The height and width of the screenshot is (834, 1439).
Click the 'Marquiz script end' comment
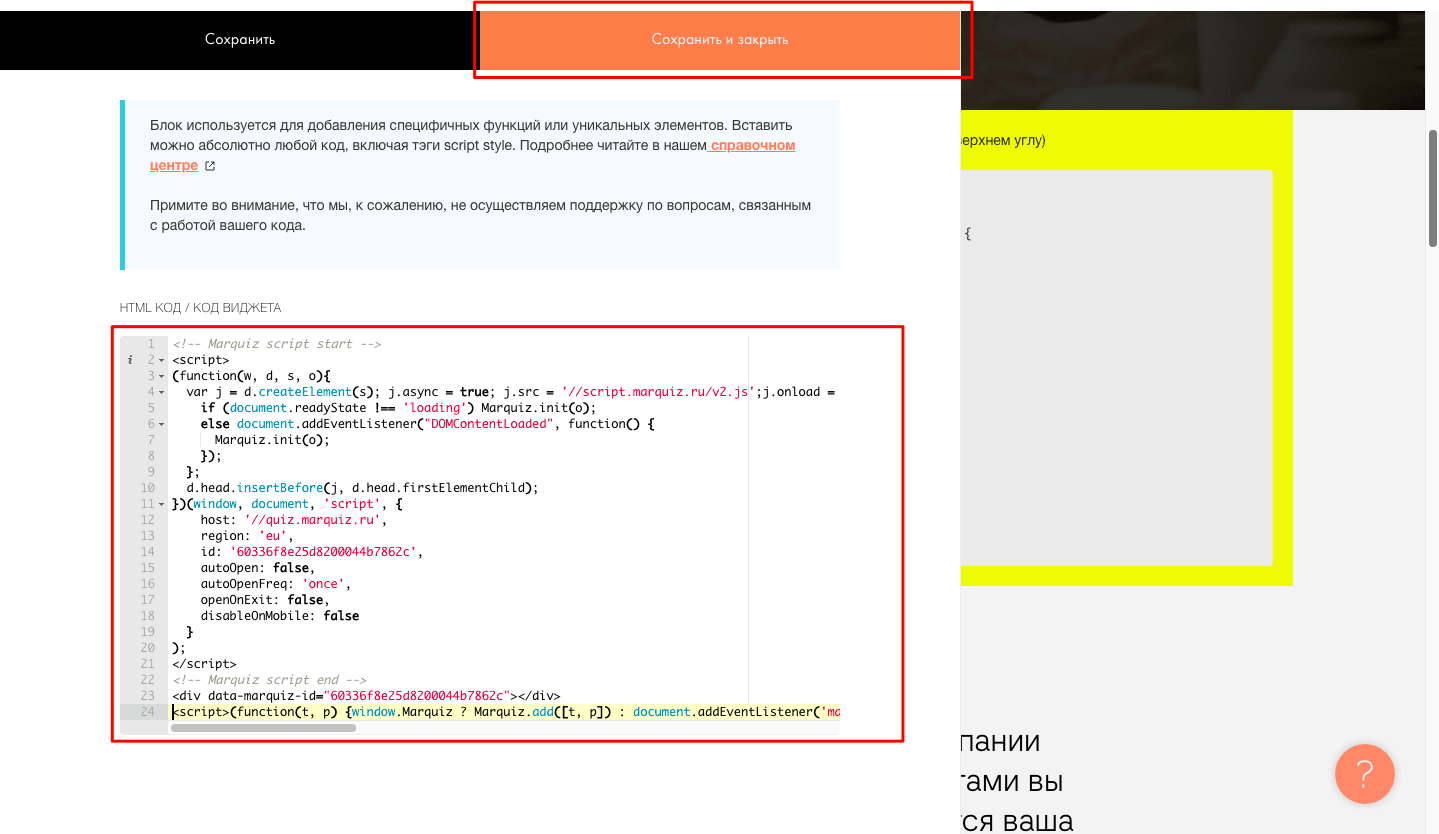[269, 680]
